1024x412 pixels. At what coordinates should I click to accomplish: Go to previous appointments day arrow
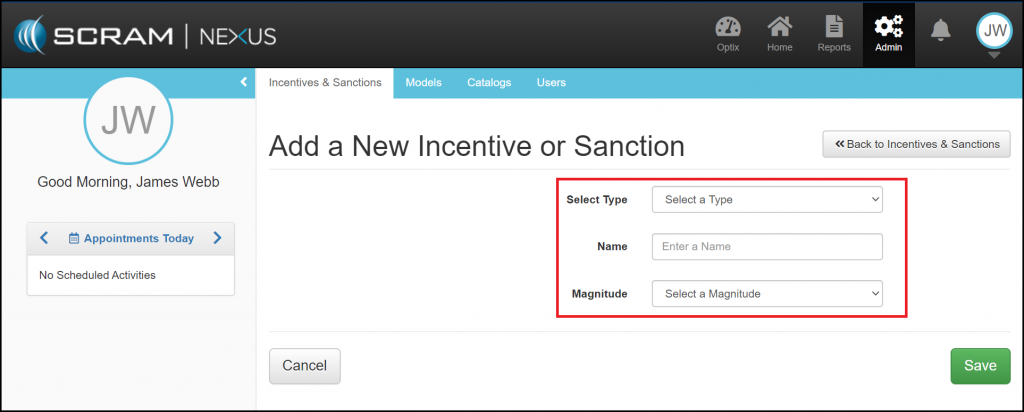tap(43, 238)
